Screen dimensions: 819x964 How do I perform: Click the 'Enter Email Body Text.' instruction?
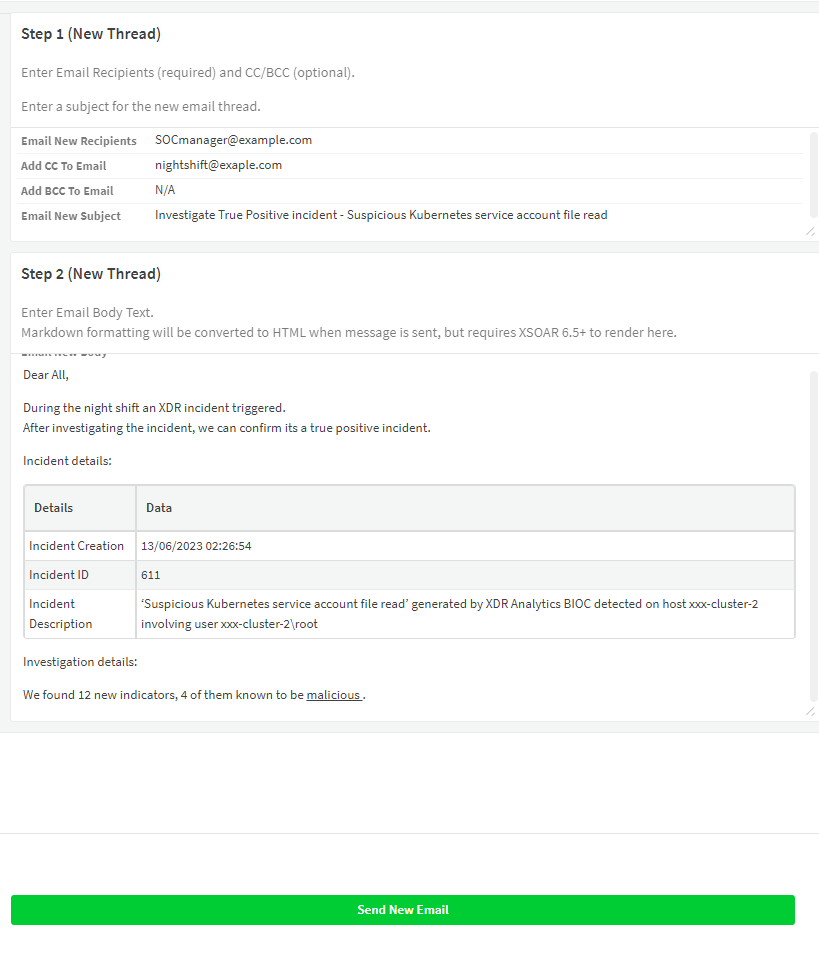point(87,312)
